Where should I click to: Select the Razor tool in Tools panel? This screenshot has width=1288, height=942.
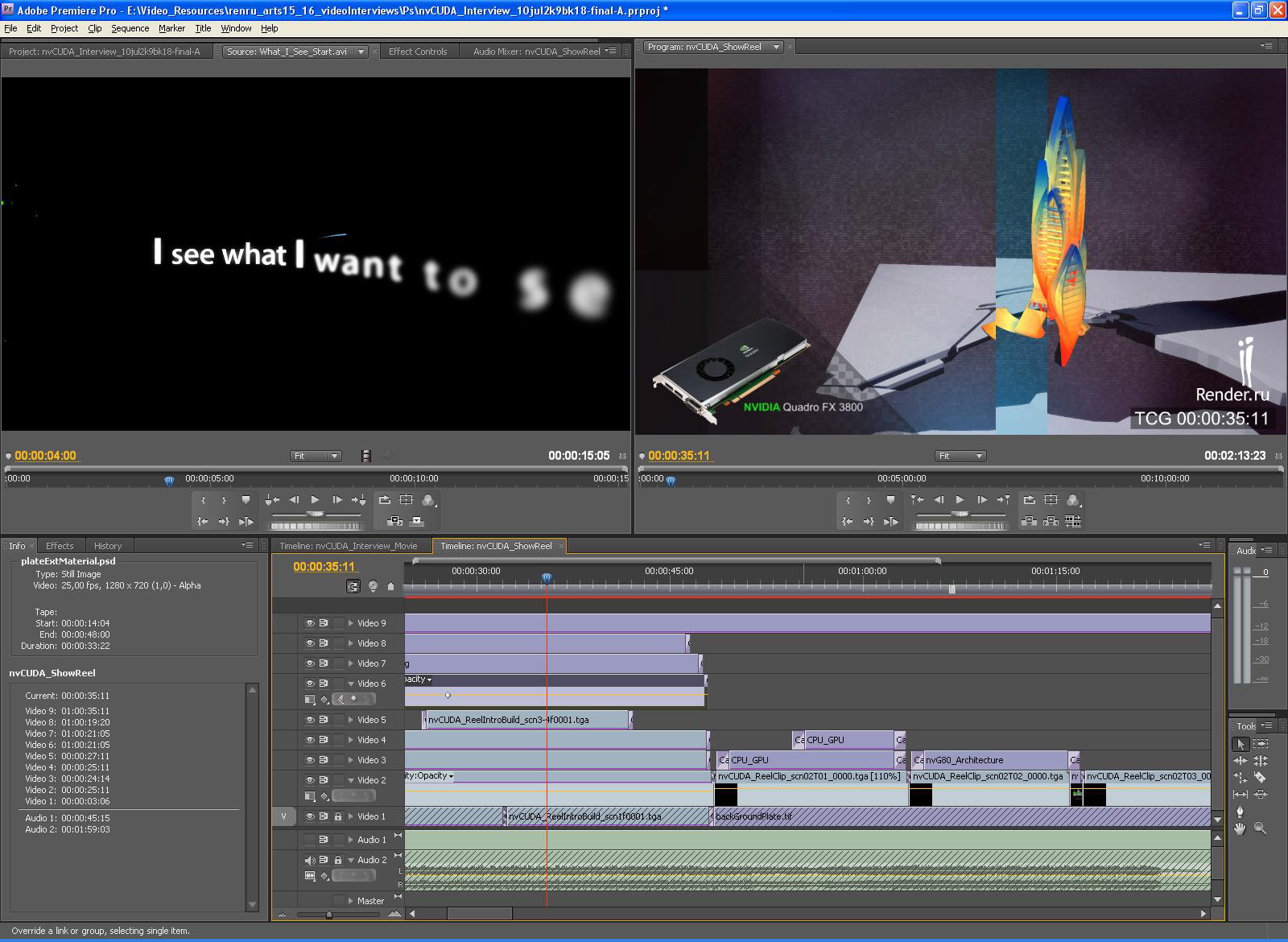[x=1260, y=778]
